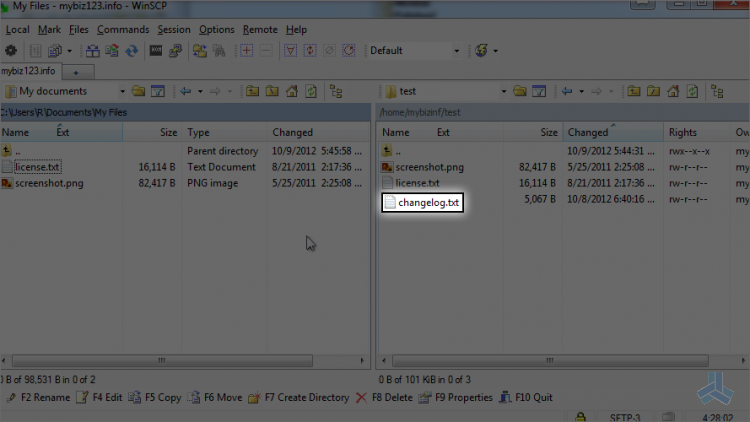750x422 pixels.
Task: Open Preferences with the gear icon
Action: point(11,50)
